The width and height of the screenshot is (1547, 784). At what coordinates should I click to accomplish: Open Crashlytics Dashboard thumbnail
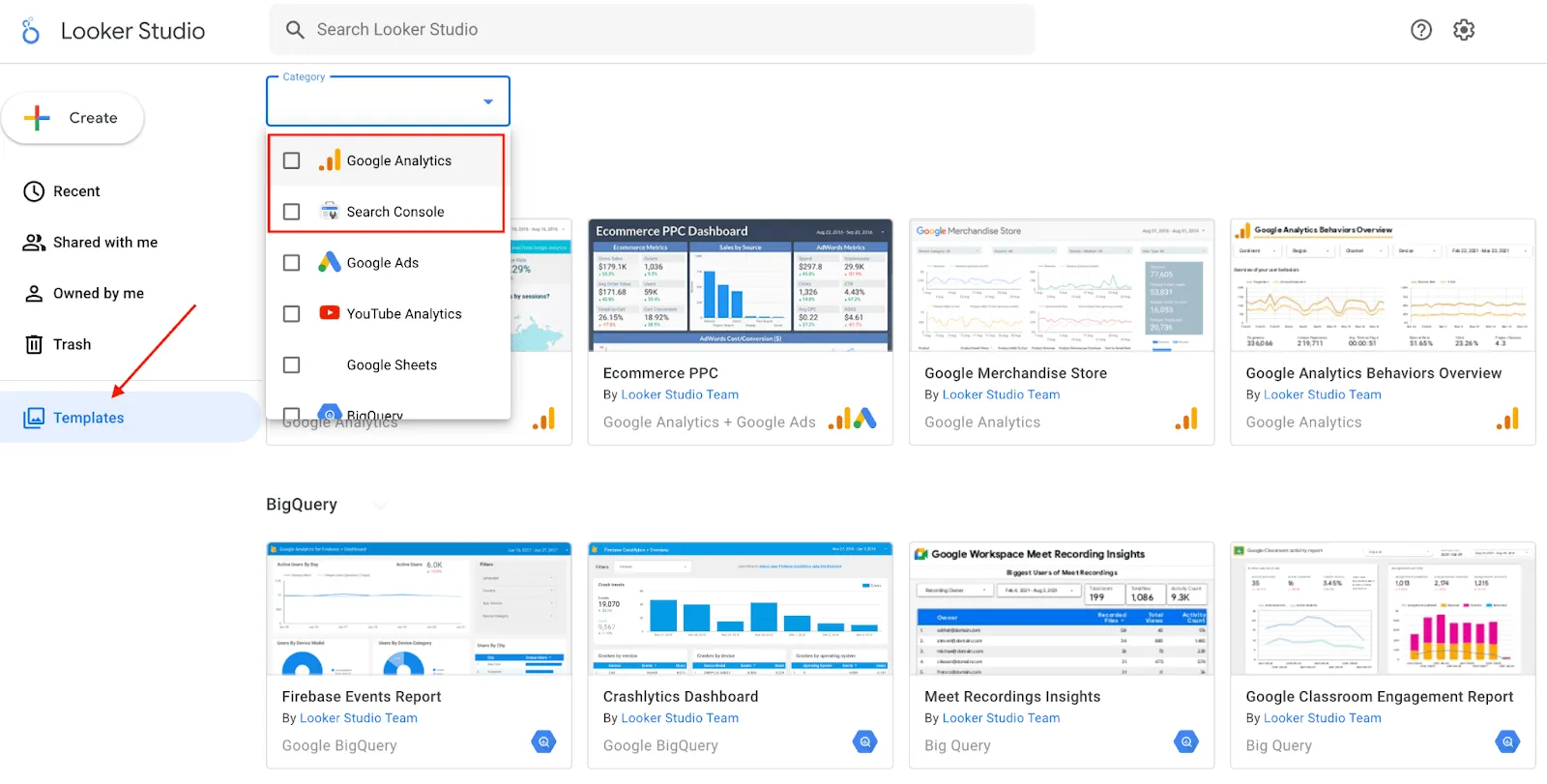coord(740,608)
